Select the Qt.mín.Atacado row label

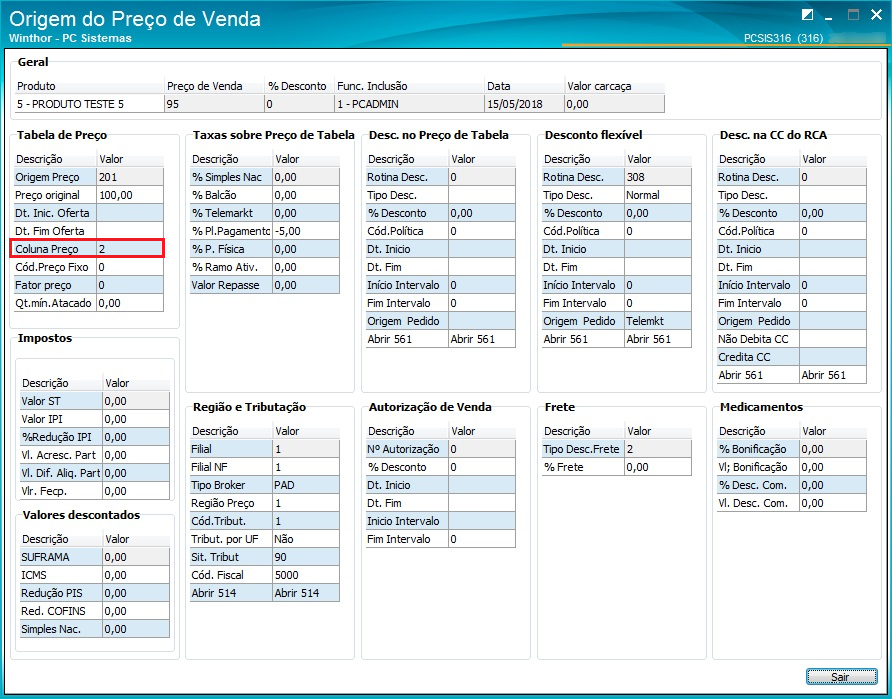point(55,303)
